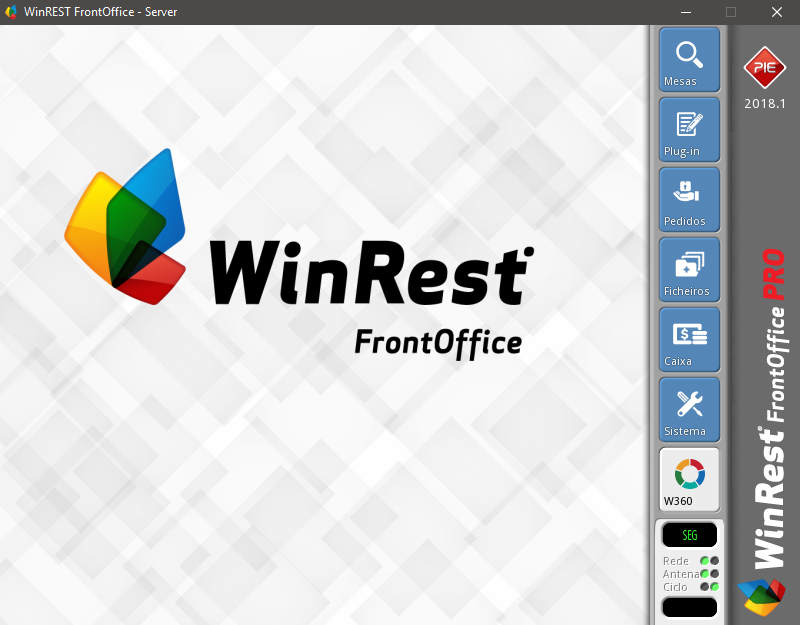Select the Plug-in icon

[688, 130]
